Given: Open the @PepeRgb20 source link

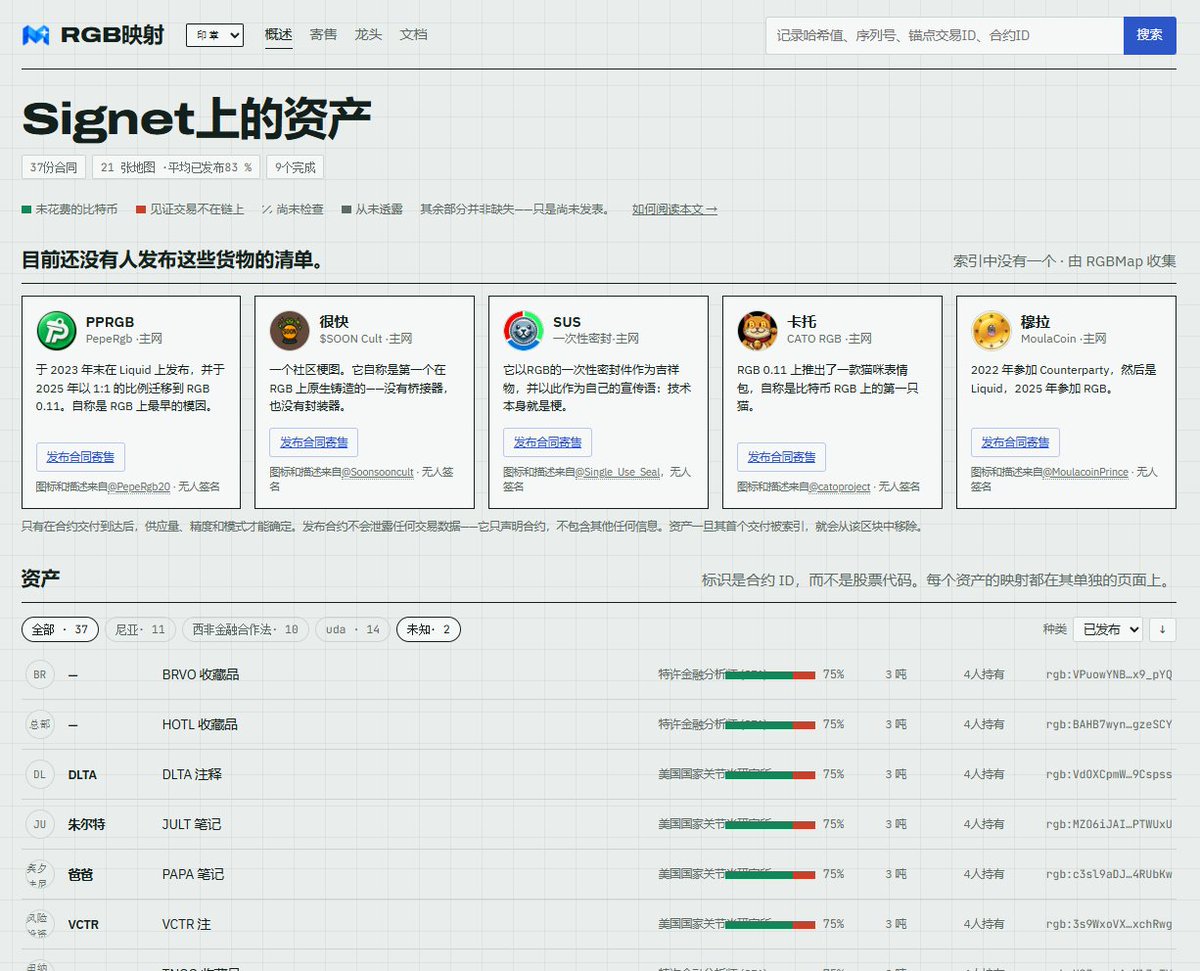Looking at the screenshot, I should 141,487.
